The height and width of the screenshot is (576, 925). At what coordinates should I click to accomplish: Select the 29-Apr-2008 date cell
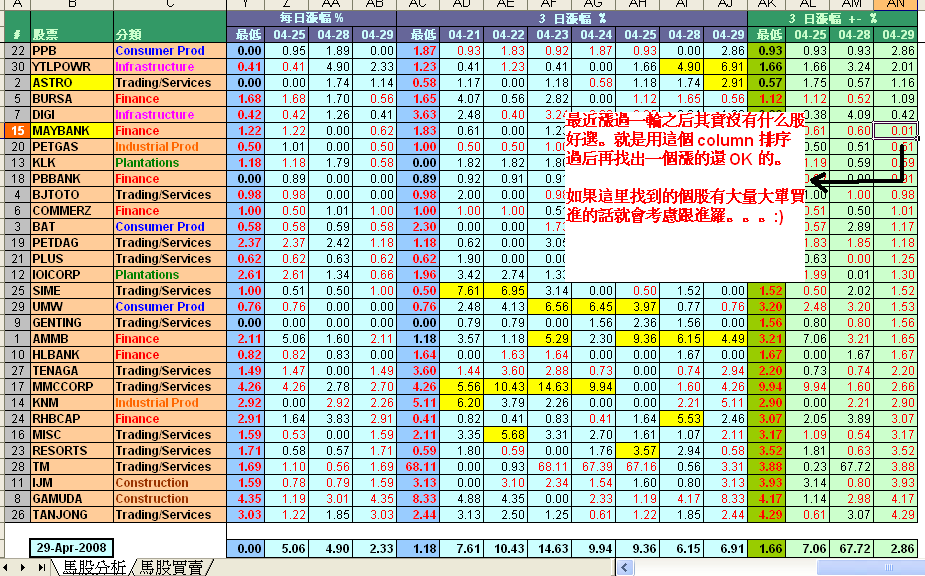coord(70,548)
